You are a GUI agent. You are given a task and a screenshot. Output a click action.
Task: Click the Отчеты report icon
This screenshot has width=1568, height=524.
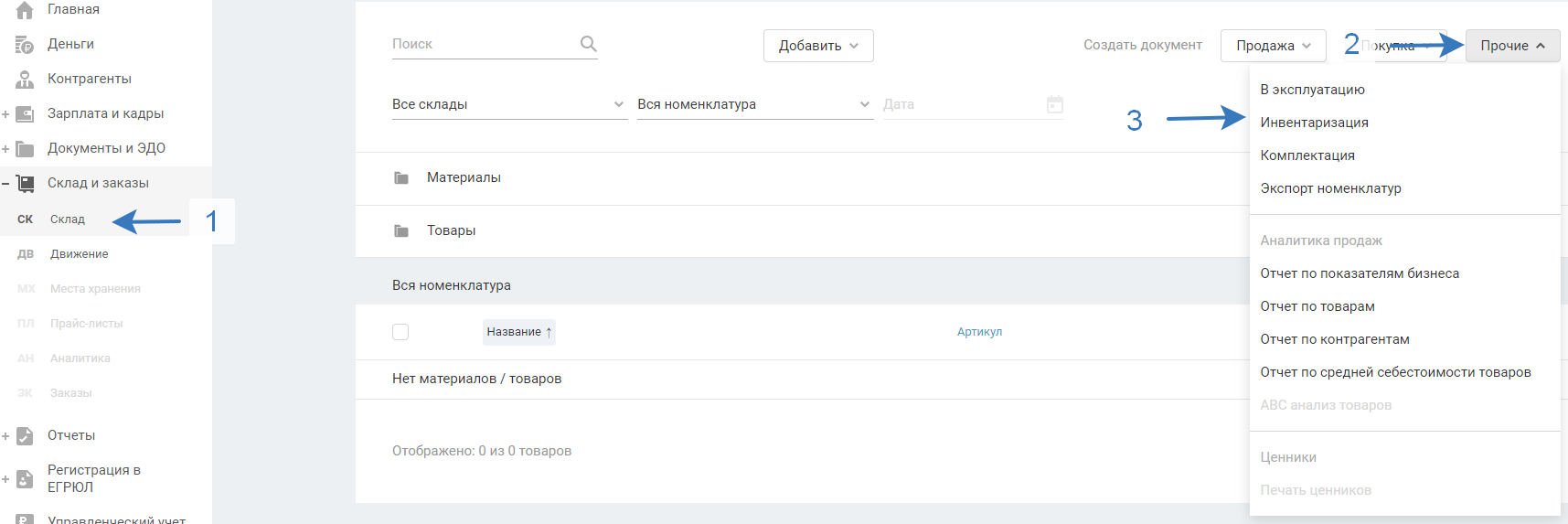coord(25,435)
